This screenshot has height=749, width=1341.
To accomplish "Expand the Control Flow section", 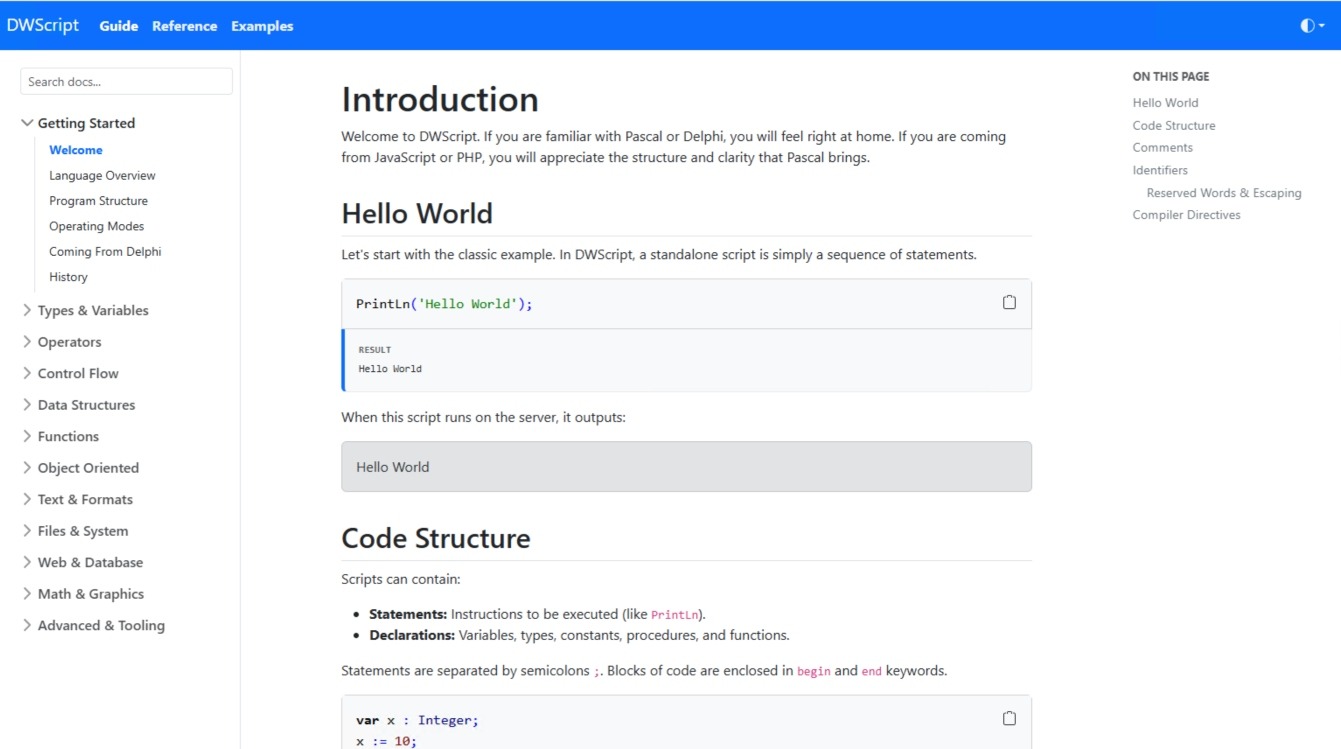I will [77, 373].
